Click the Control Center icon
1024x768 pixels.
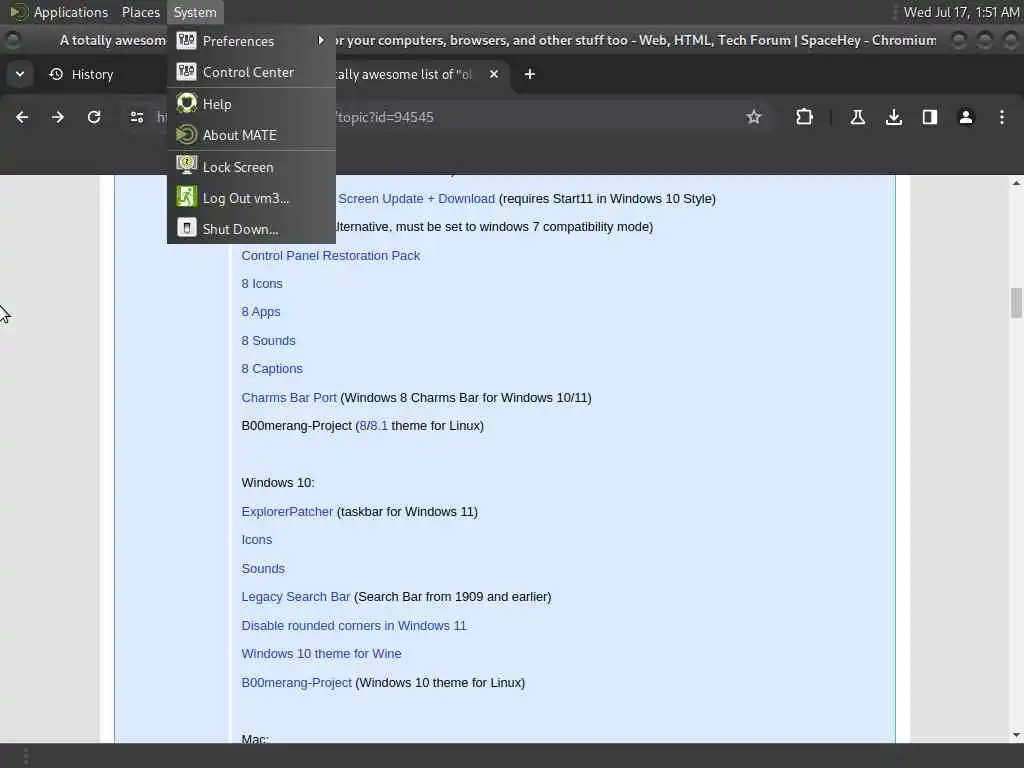187,72
